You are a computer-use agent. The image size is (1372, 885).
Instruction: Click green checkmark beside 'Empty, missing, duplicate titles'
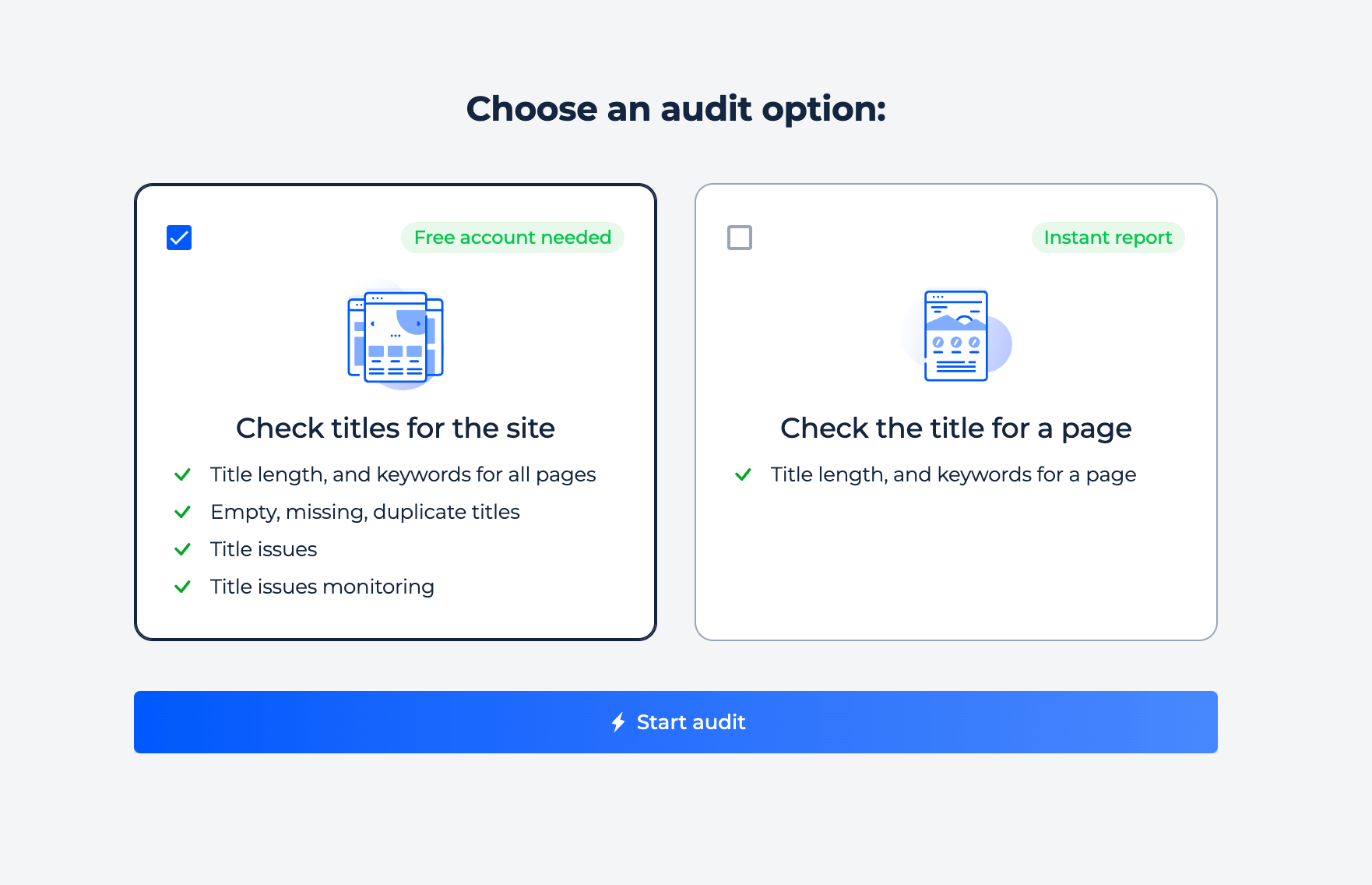pos(182,512)
